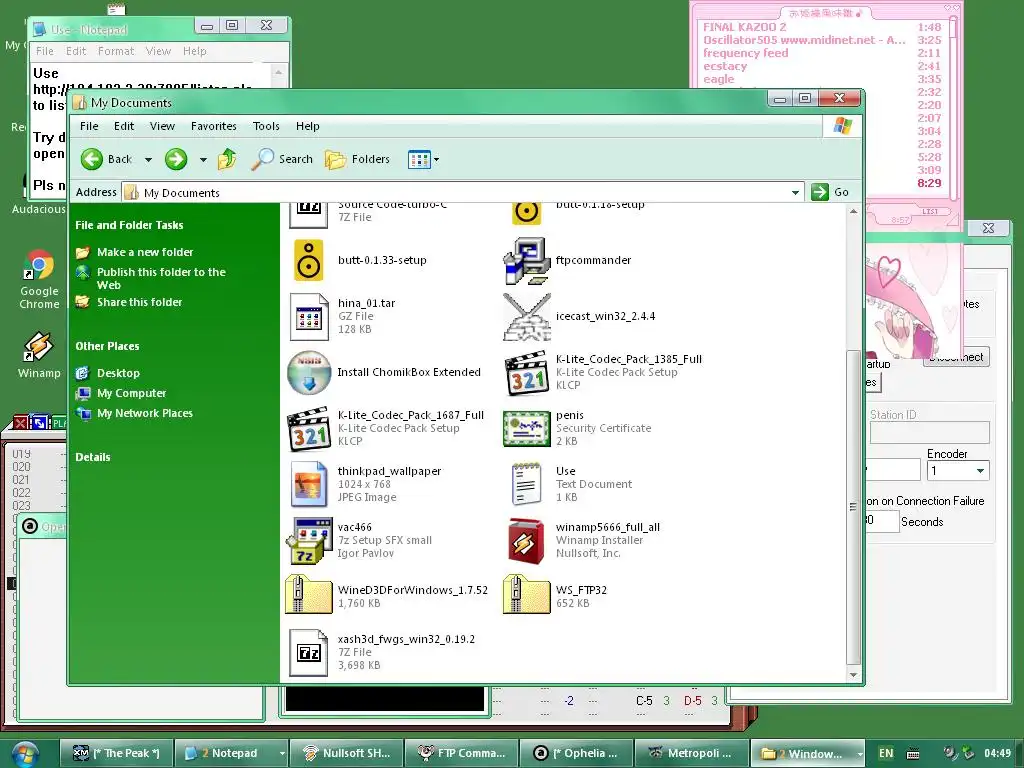Select the hina_01.tar file icon
Screen dimensions: 1024x768
308,317
